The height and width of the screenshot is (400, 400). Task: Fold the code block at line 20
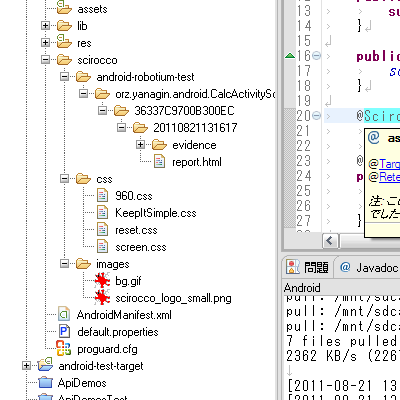(317, 116)
